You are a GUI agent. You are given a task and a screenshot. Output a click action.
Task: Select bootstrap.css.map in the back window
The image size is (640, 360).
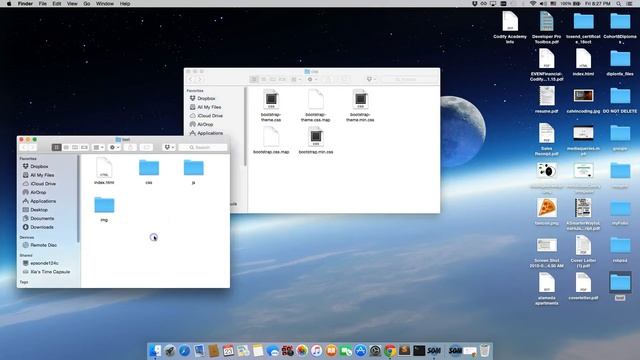coord(271,140)
